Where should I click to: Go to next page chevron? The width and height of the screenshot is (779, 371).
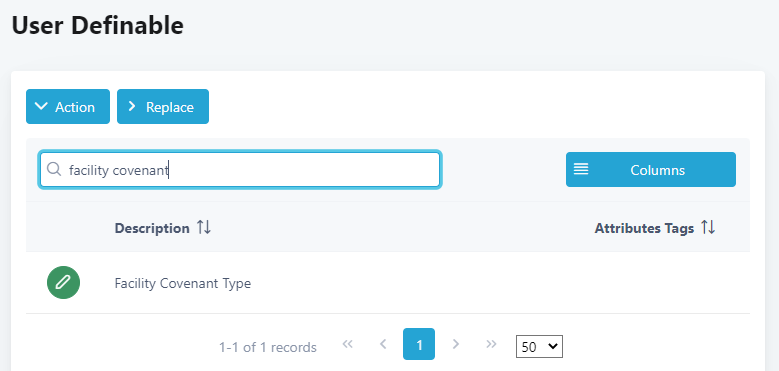pos(456,344)
